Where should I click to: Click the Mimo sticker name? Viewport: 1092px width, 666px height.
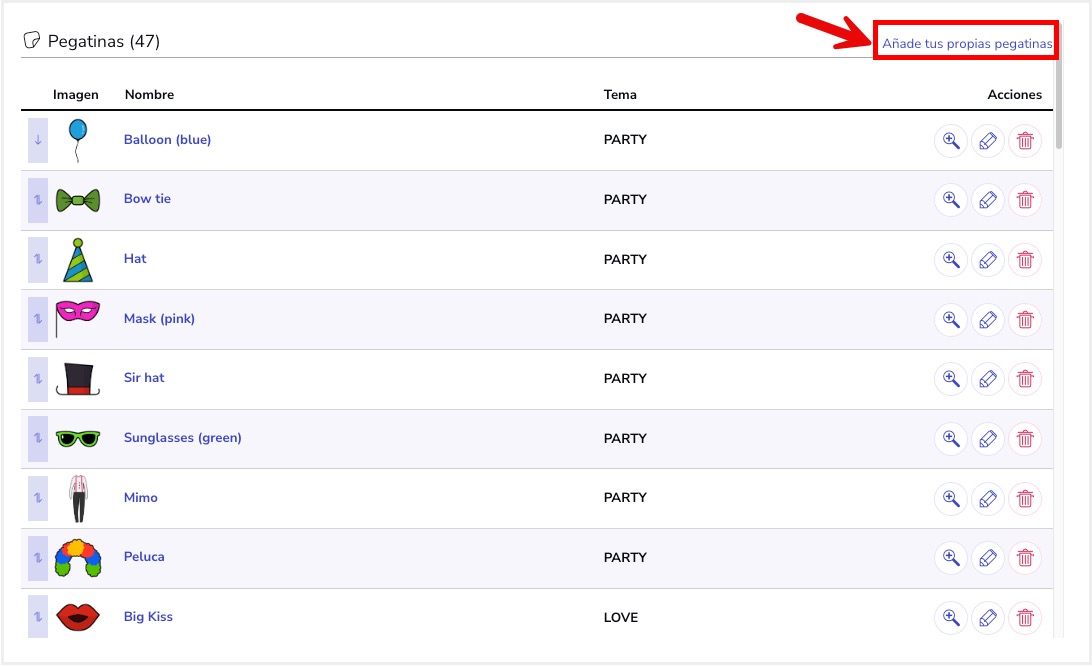click(x=141, y=497)
